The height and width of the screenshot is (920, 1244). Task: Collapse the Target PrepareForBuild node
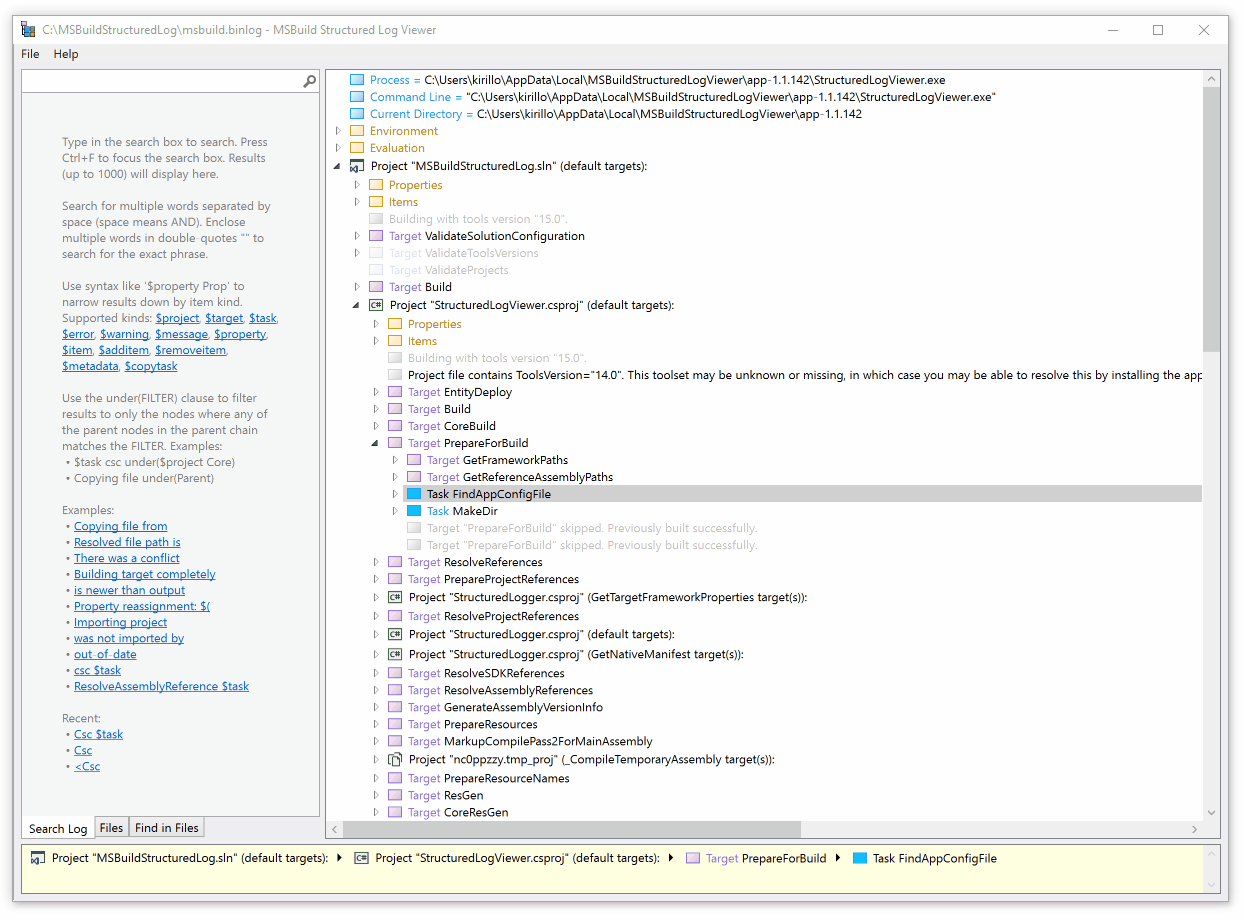pos(376,443)
